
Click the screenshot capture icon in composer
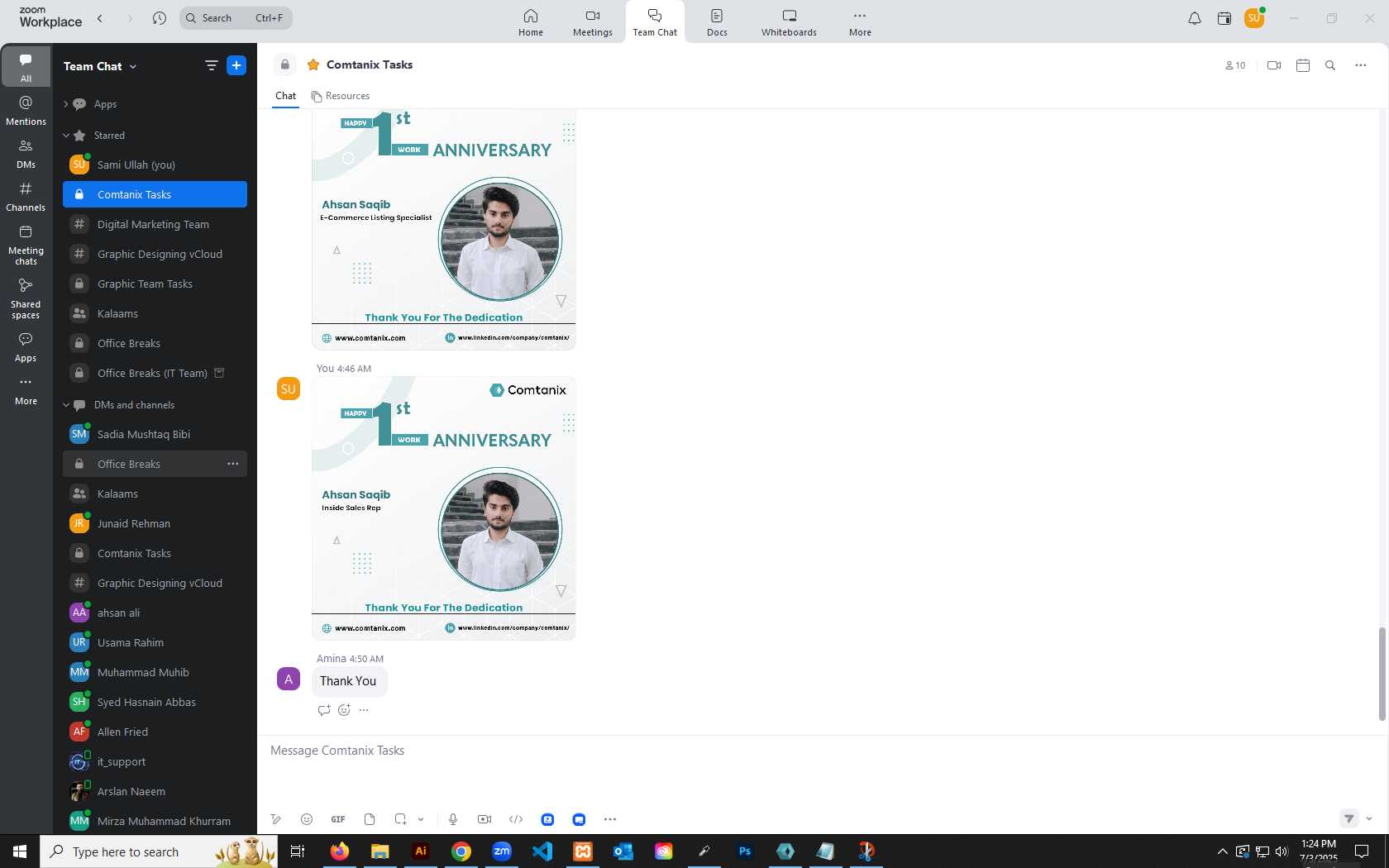coord(400,819)
